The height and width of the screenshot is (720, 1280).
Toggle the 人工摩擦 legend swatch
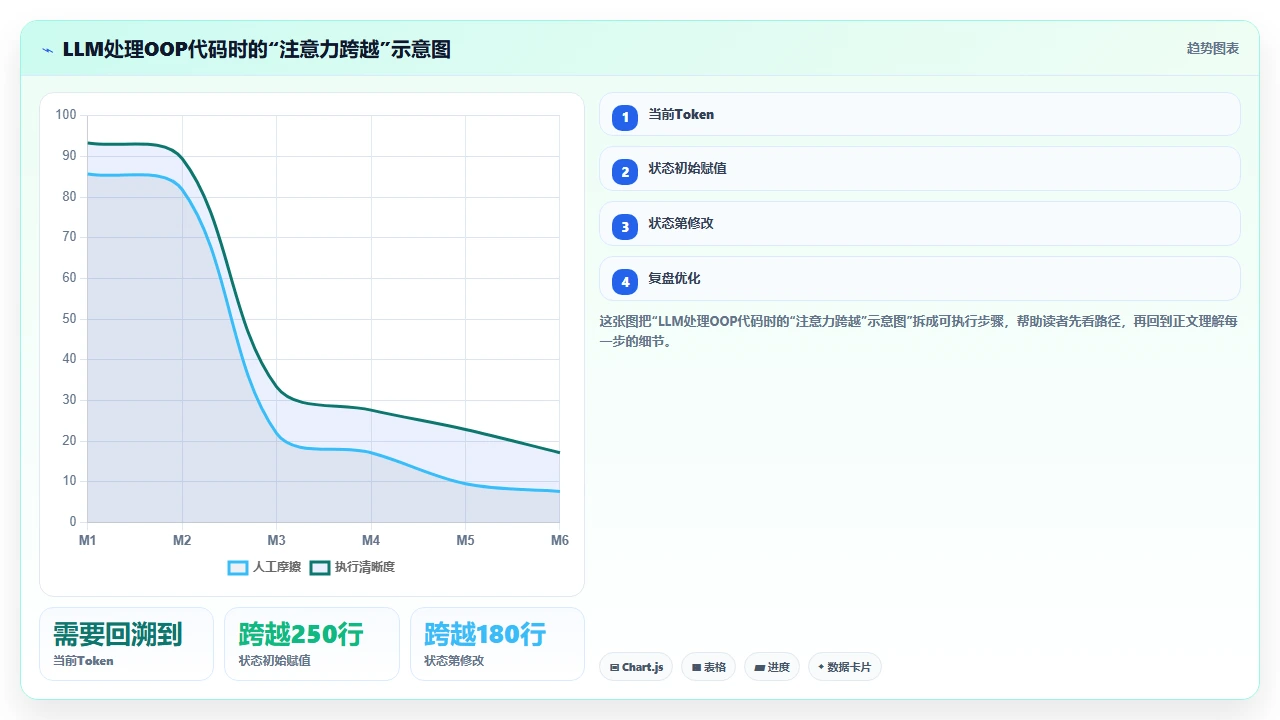tap(238, 567)
